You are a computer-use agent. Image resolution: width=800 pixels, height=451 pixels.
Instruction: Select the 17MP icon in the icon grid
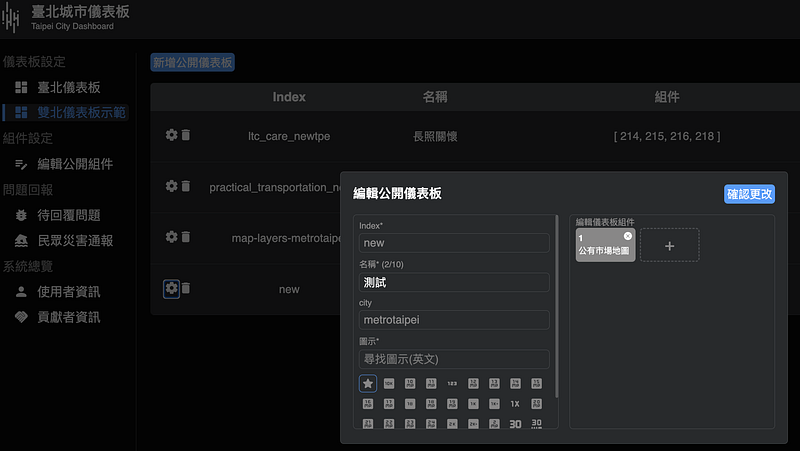(389, 404)
